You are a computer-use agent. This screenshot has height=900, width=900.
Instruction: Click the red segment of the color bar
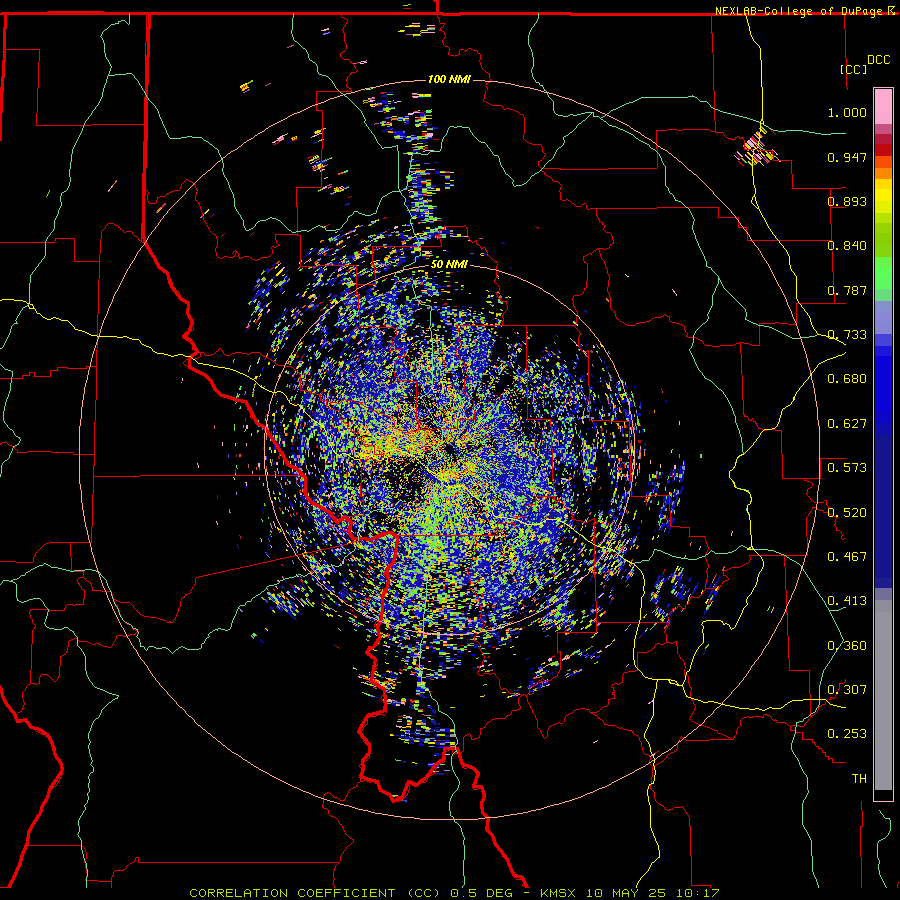click(883, 150)
